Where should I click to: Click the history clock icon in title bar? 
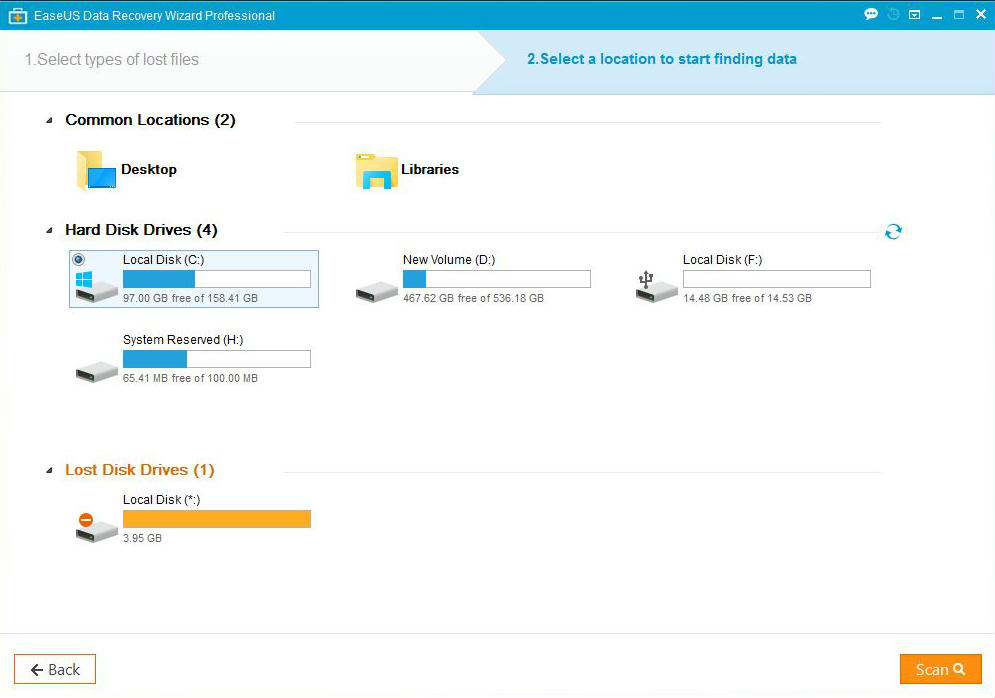893,15
